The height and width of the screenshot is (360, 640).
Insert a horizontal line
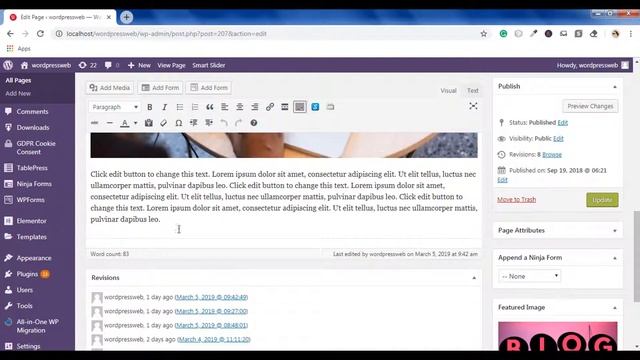(109, 123)
